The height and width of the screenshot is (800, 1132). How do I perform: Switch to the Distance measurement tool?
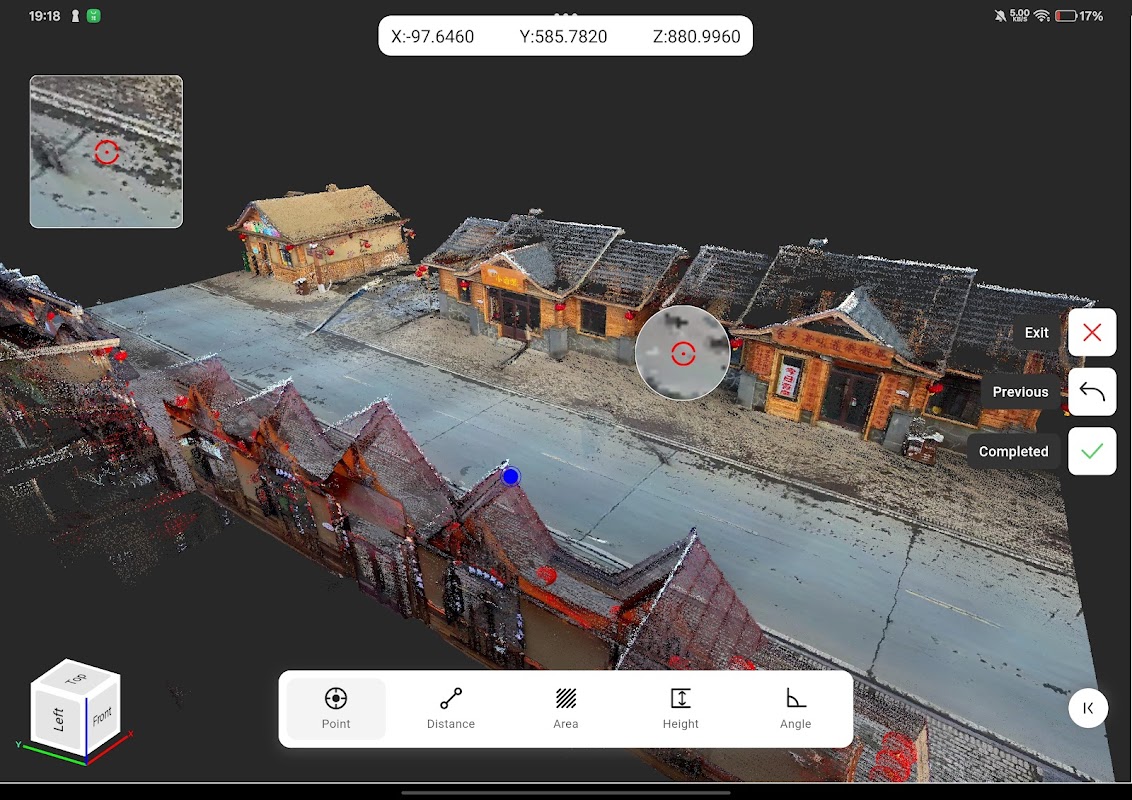click(x=451, y=708)
